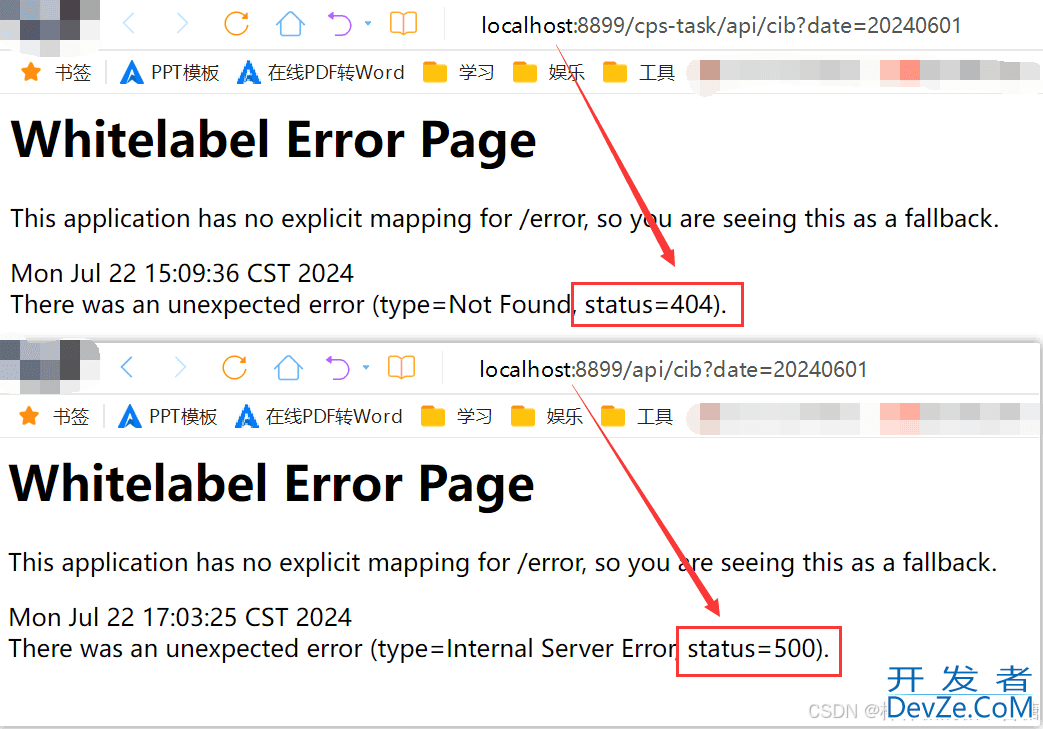
Task: Click the localhost:8899/api/cib address bar URL
Action: click(x=673, y=369)
